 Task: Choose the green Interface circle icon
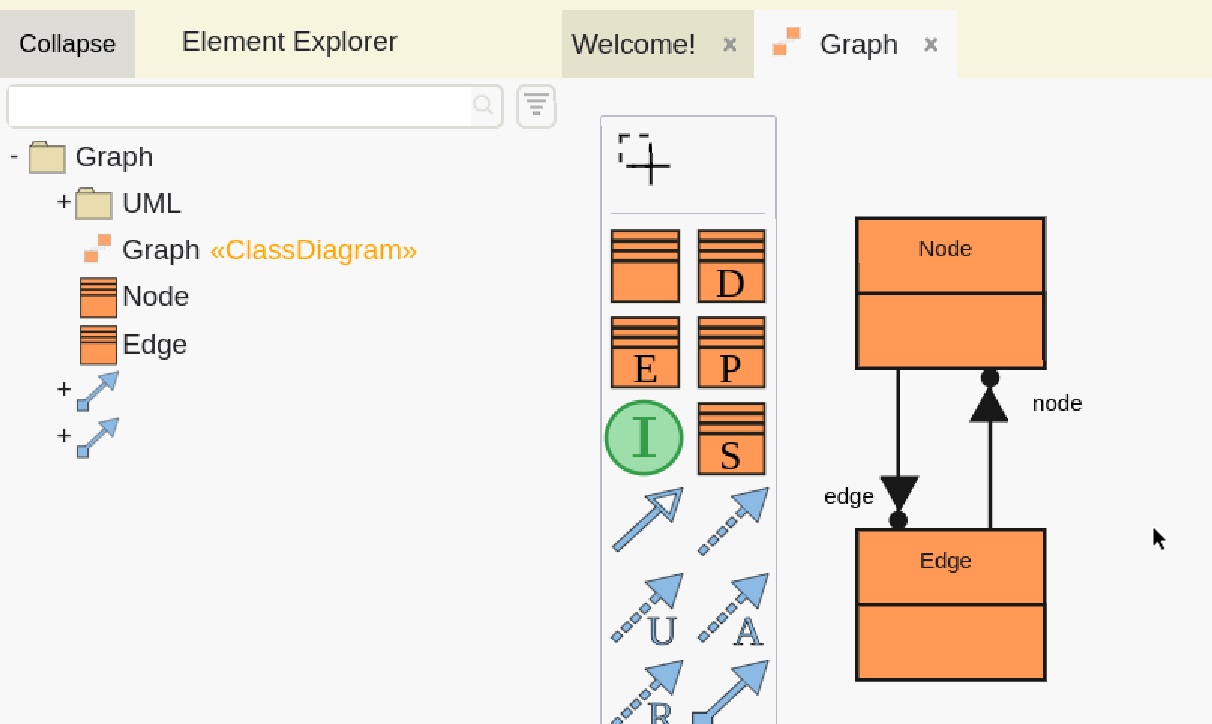644,438
